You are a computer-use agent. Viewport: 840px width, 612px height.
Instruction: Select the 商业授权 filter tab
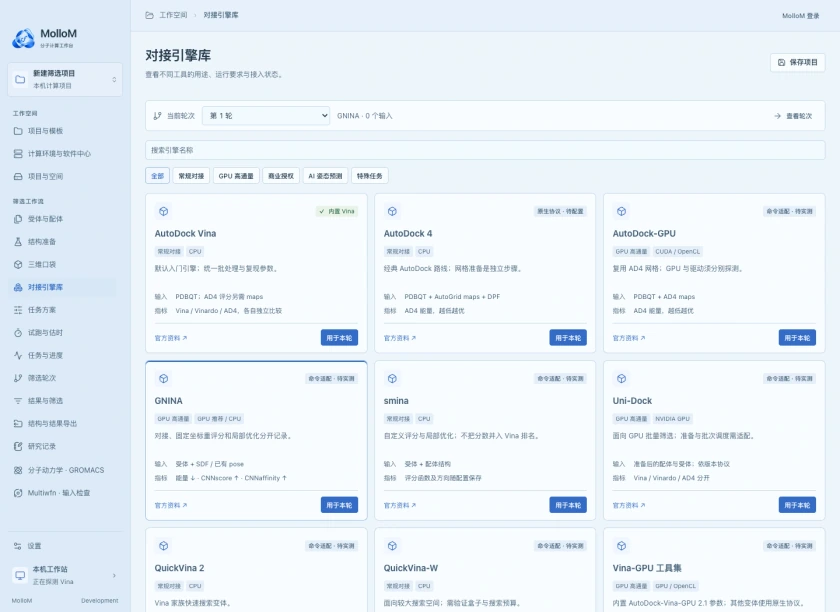point(281,176)
